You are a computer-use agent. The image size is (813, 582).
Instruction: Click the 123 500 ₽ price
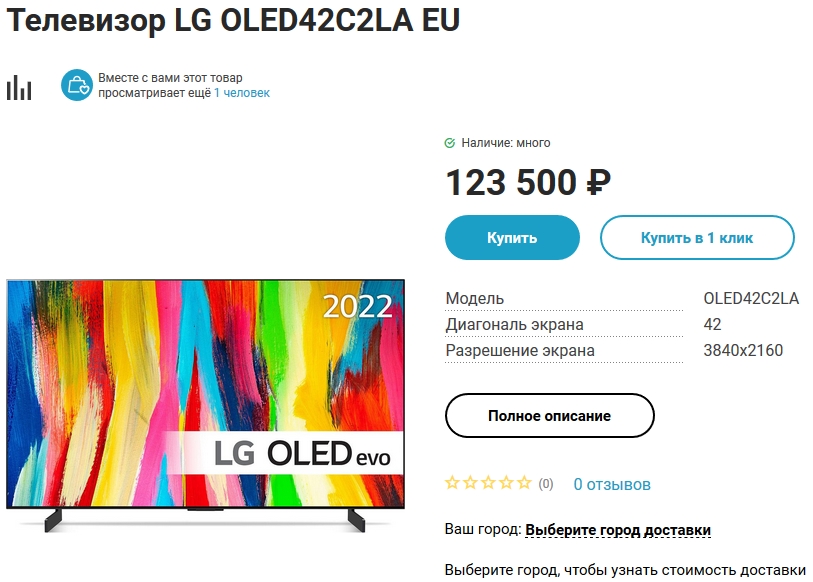[527, 183]
